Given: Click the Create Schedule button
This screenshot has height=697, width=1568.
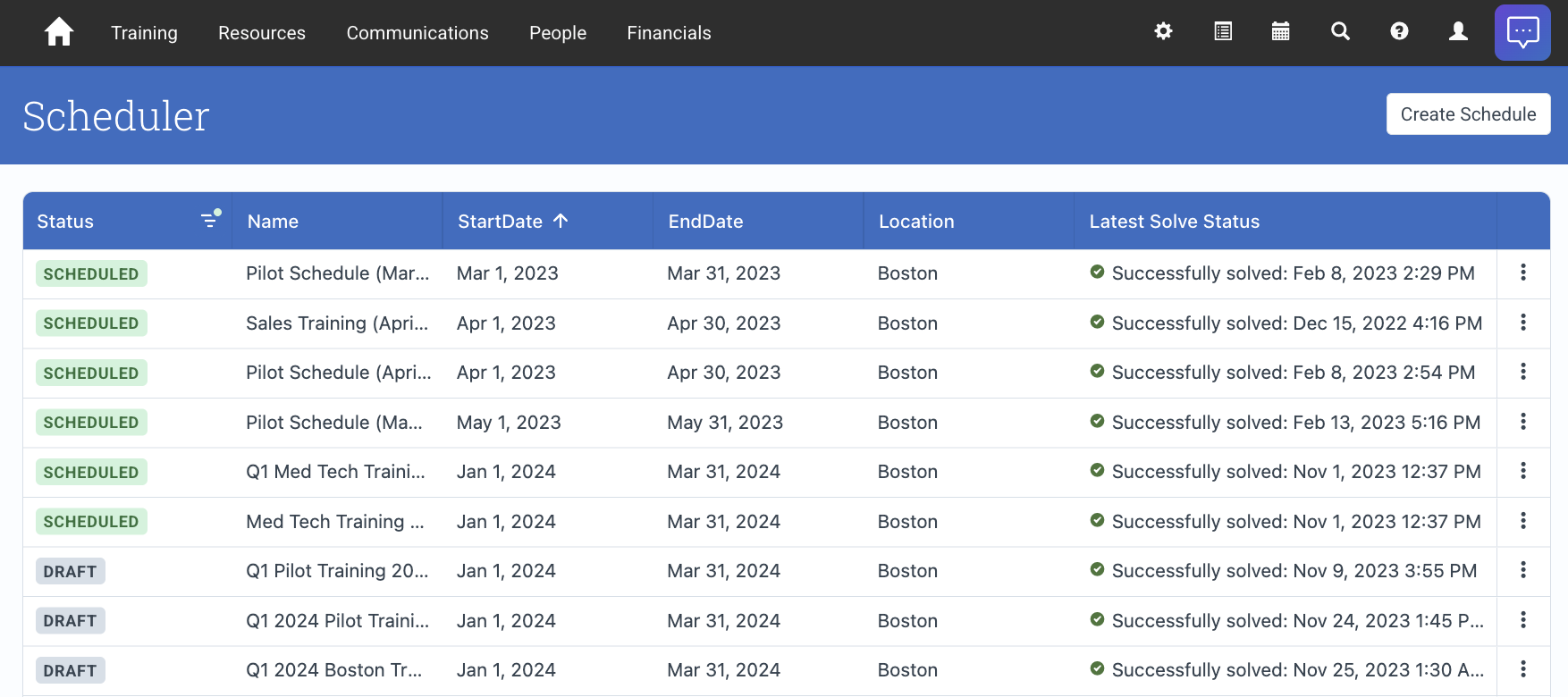Looking at the screenshot, I should click(x=1468, y=114).
